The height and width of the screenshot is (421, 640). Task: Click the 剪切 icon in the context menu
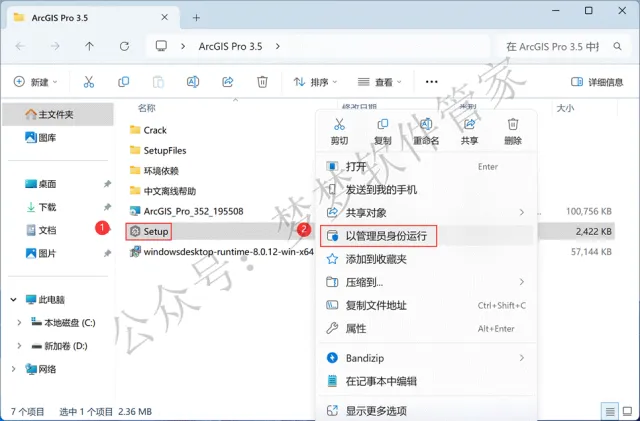coord(339,124)
